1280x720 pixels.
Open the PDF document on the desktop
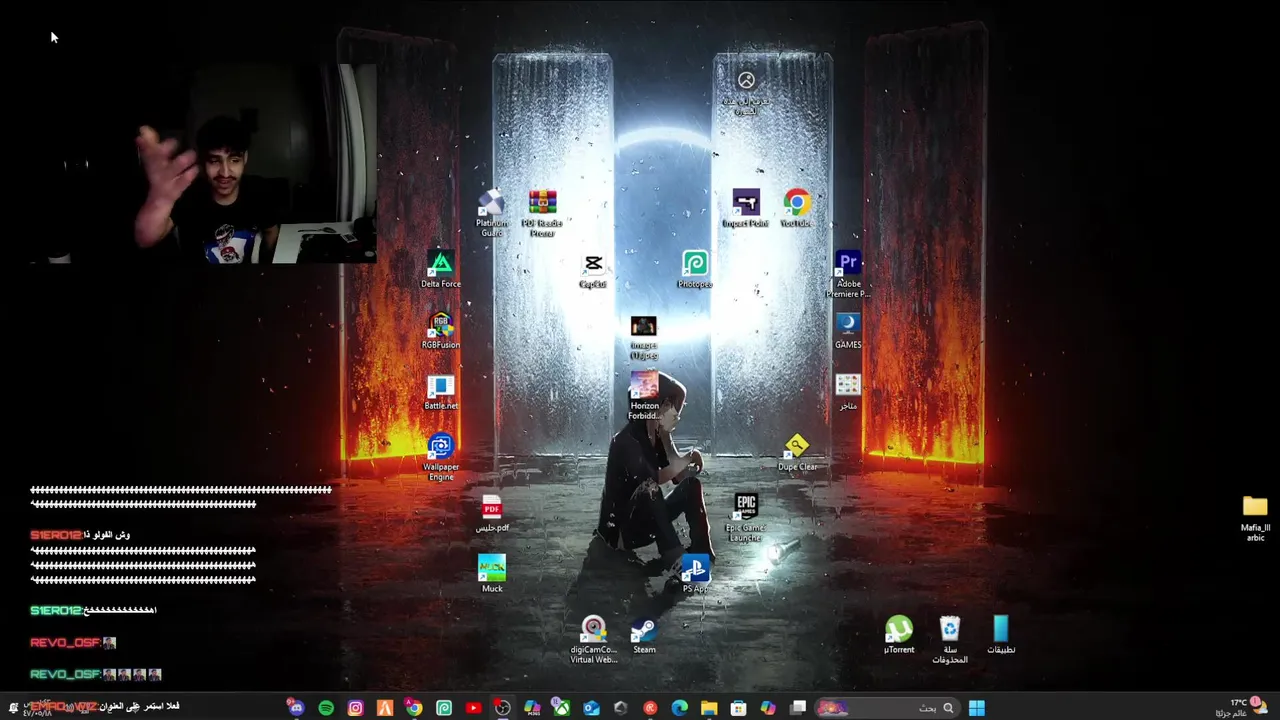[x=491, y=513]
